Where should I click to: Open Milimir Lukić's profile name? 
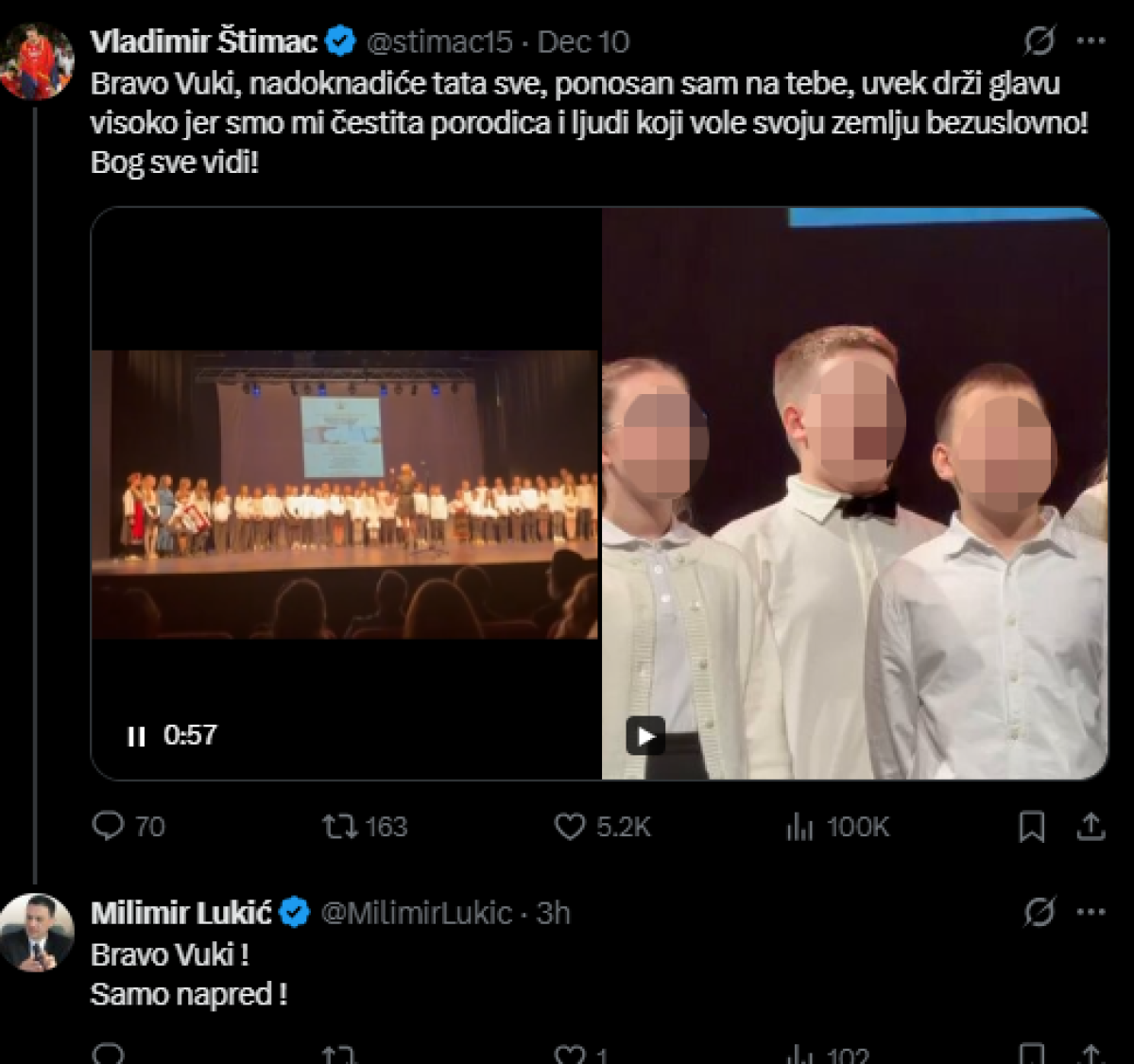tap(180, 913)
